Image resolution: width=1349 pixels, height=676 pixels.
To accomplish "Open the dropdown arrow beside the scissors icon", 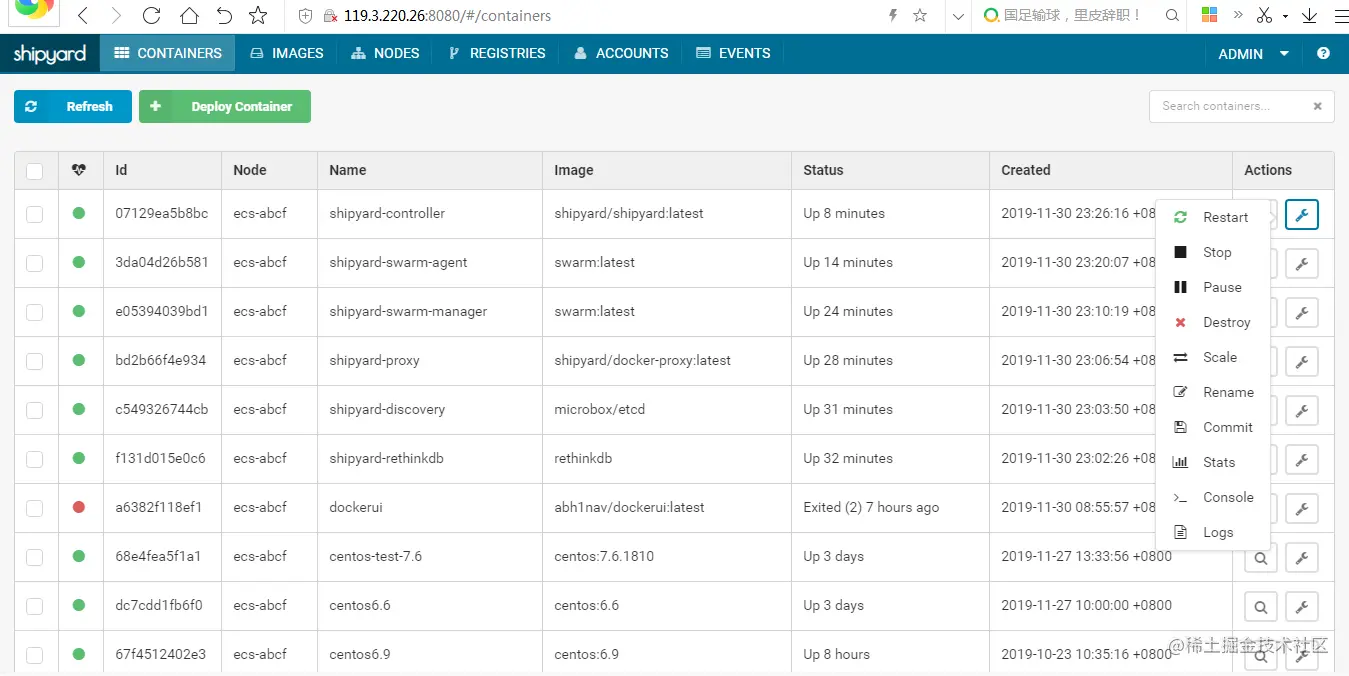I will pyautogui.click(x=1287, y=16).
